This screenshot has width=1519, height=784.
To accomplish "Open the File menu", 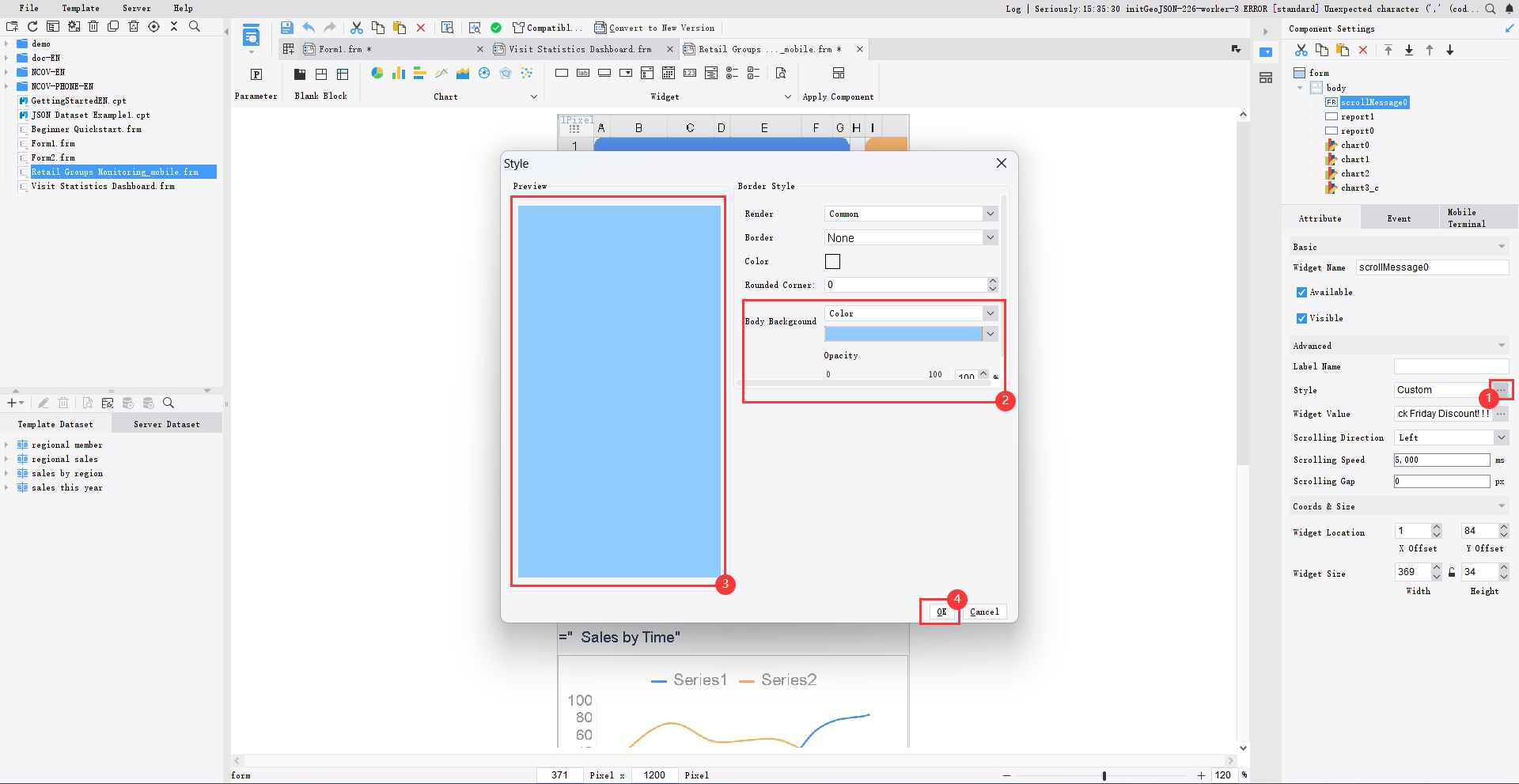I will tap(28, 8).
